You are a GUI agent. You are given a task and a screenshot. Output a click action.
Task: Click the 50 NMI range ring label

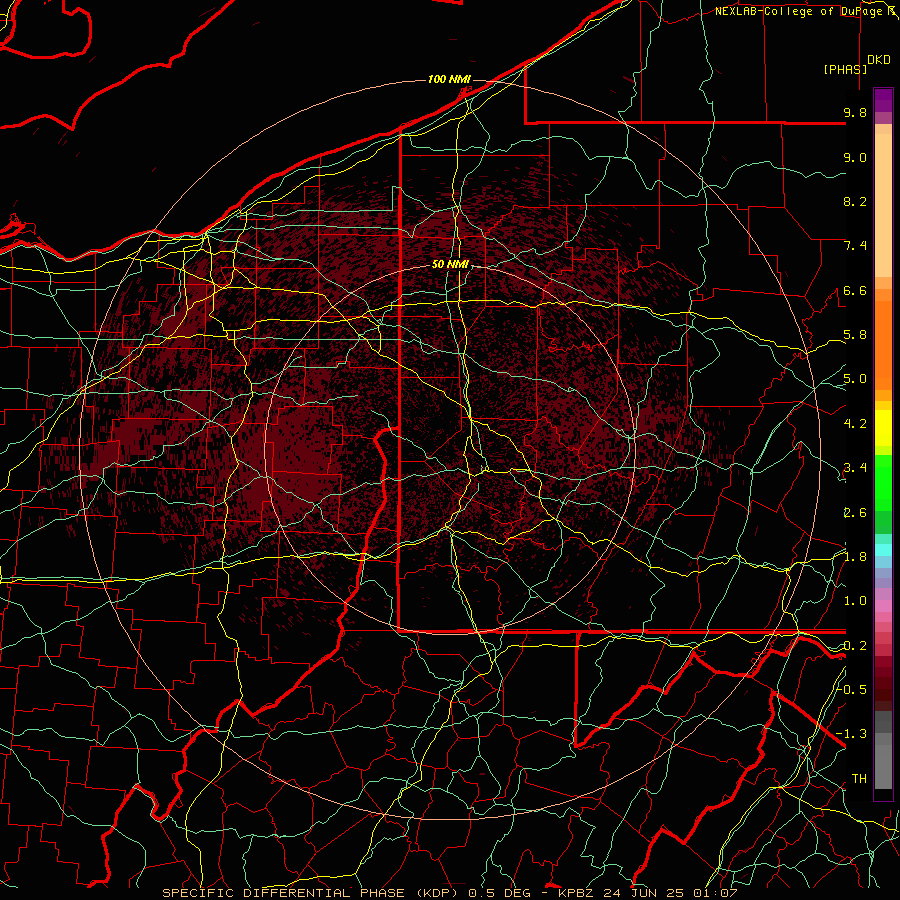[x=451, y=265]
